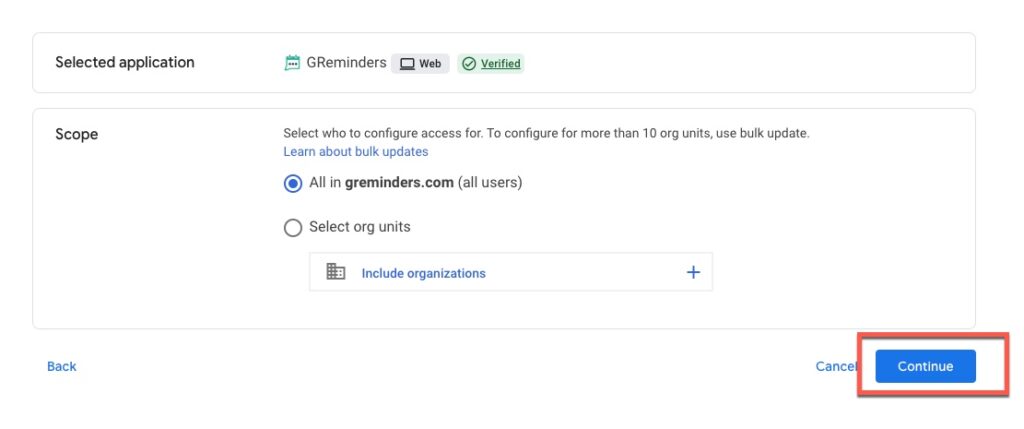Expand the 'Include organizations' option
The width and height of the screenshot is (1024, 429).
pyautogui.click(x=693, y=272)
